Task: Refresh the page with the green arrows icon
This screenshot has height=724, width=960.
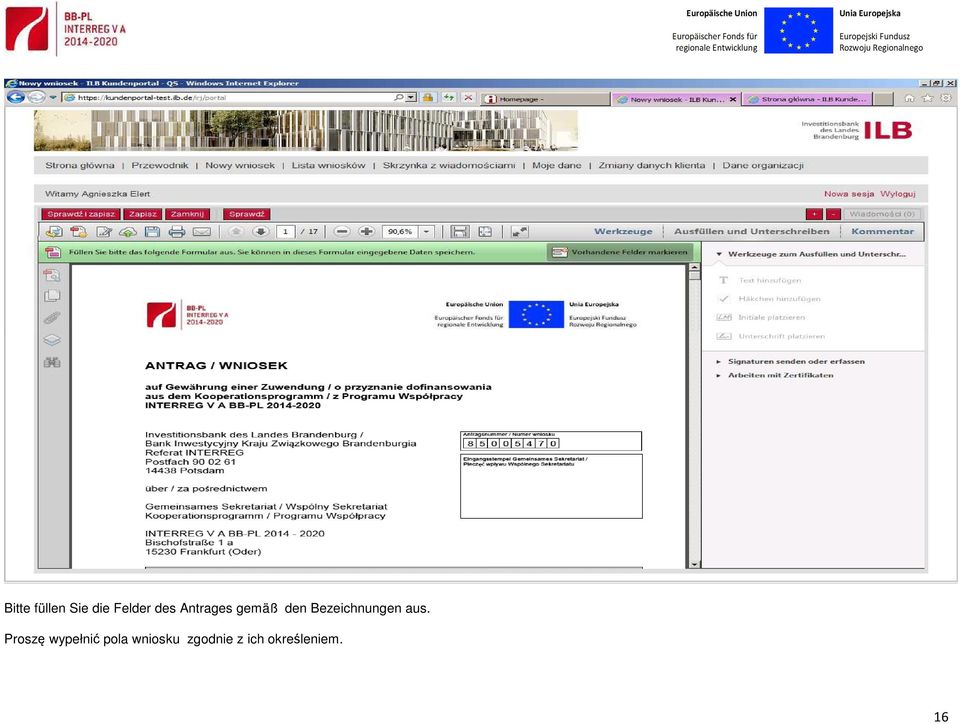Action: 449,97
